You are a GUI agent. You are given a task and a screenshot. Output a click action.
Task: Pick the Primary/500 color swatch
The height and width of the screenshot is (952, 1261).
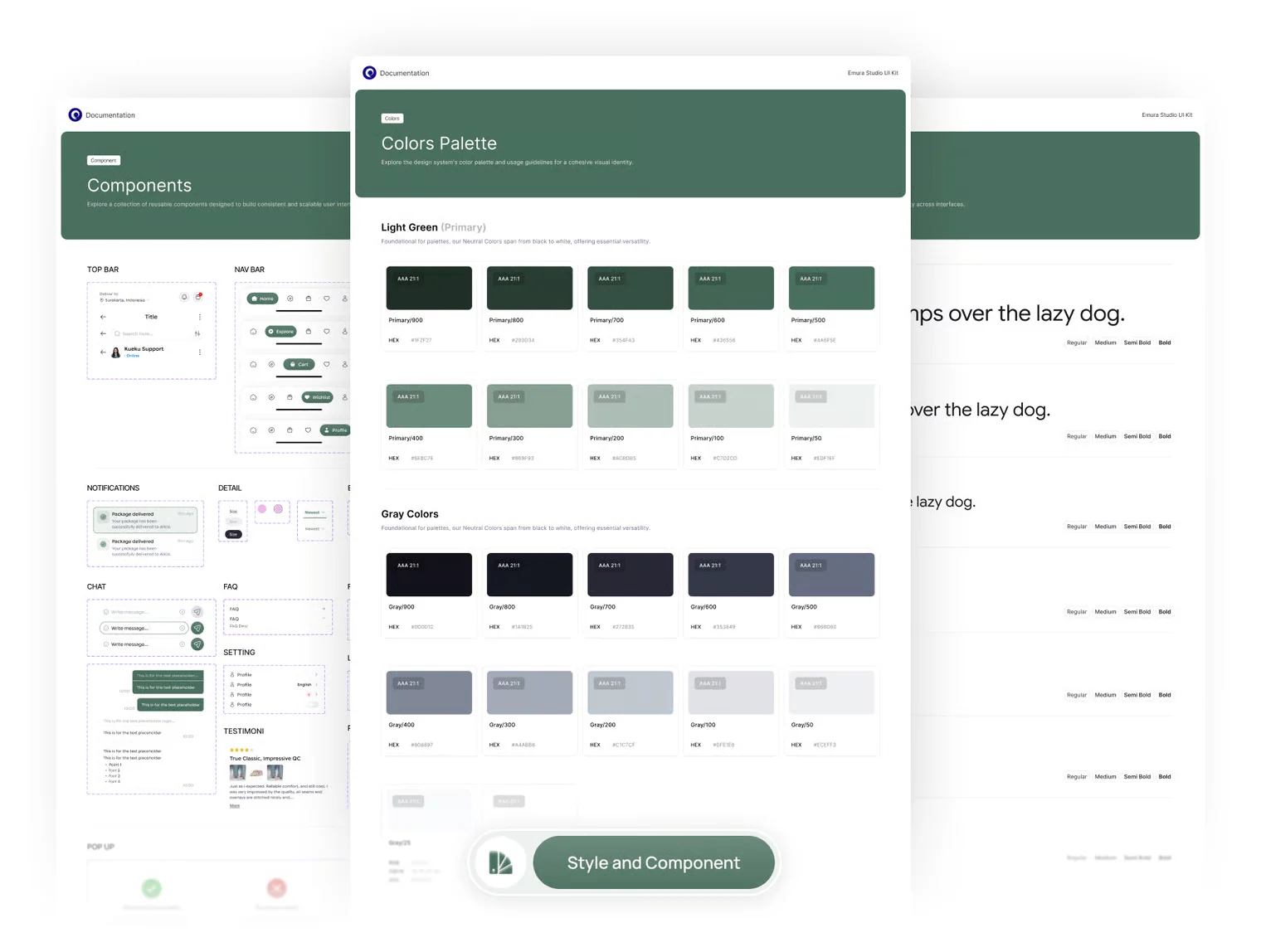coord(831,288)
